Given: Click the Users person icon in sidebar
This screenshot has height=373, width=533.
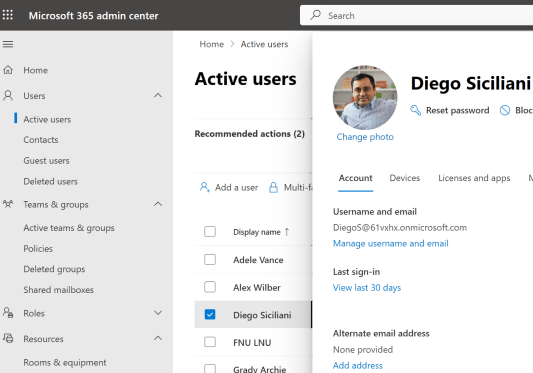Looking at the screenshot, I should coord(8,96).
